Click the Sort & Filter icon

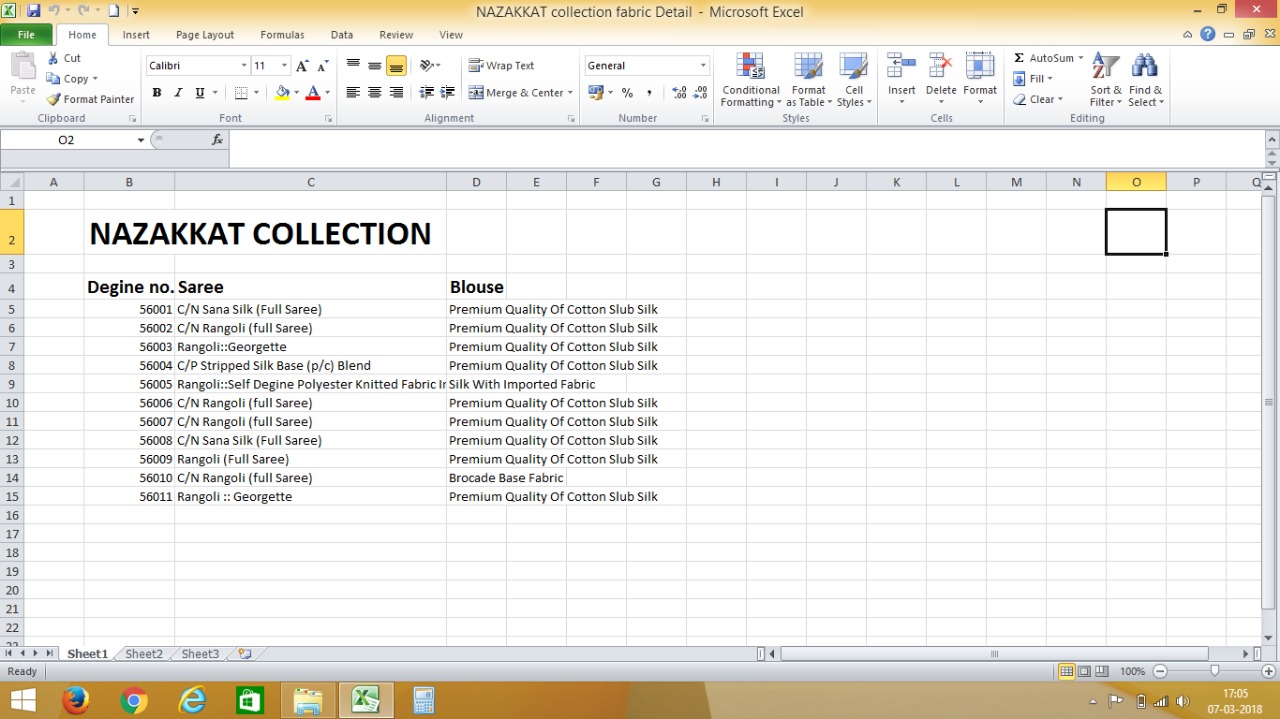[1105, 67]
